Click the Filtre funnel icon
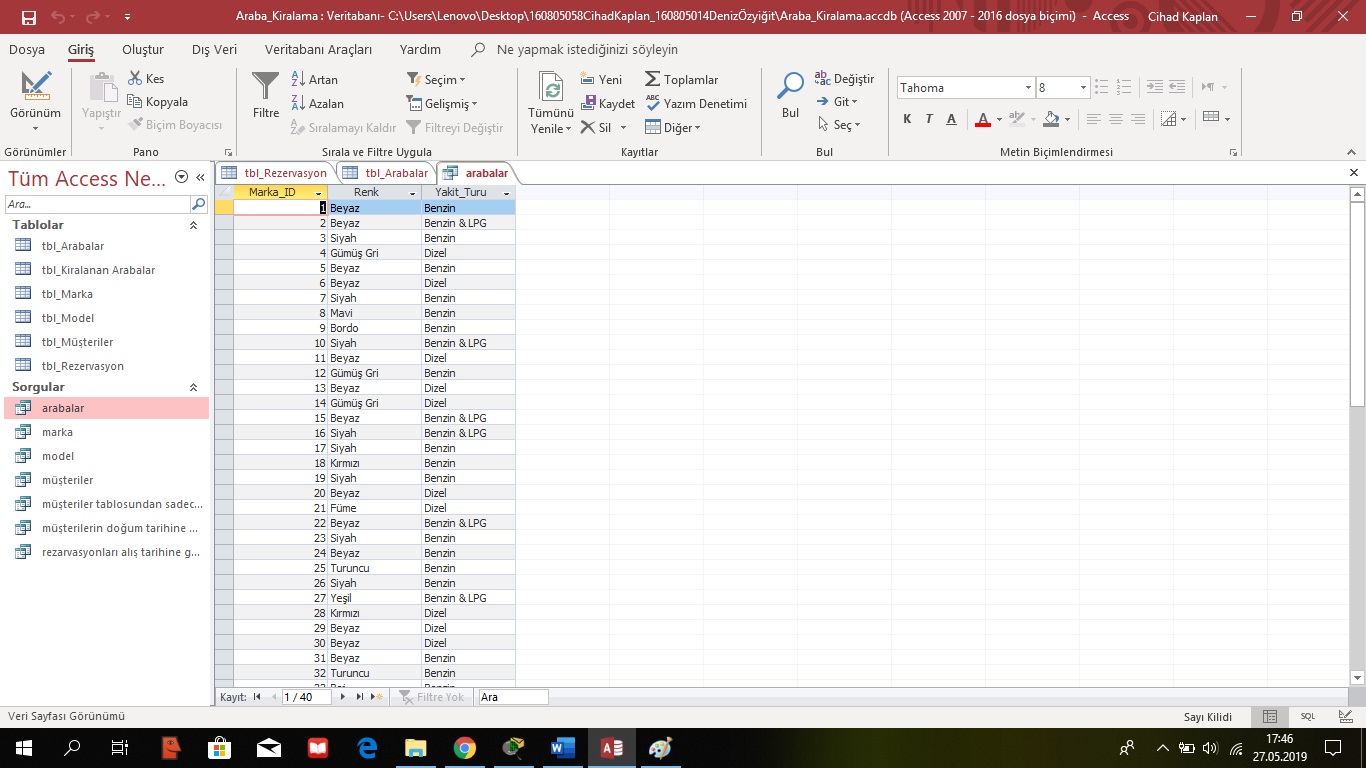 pyautogui.click(x=266, y=87)
